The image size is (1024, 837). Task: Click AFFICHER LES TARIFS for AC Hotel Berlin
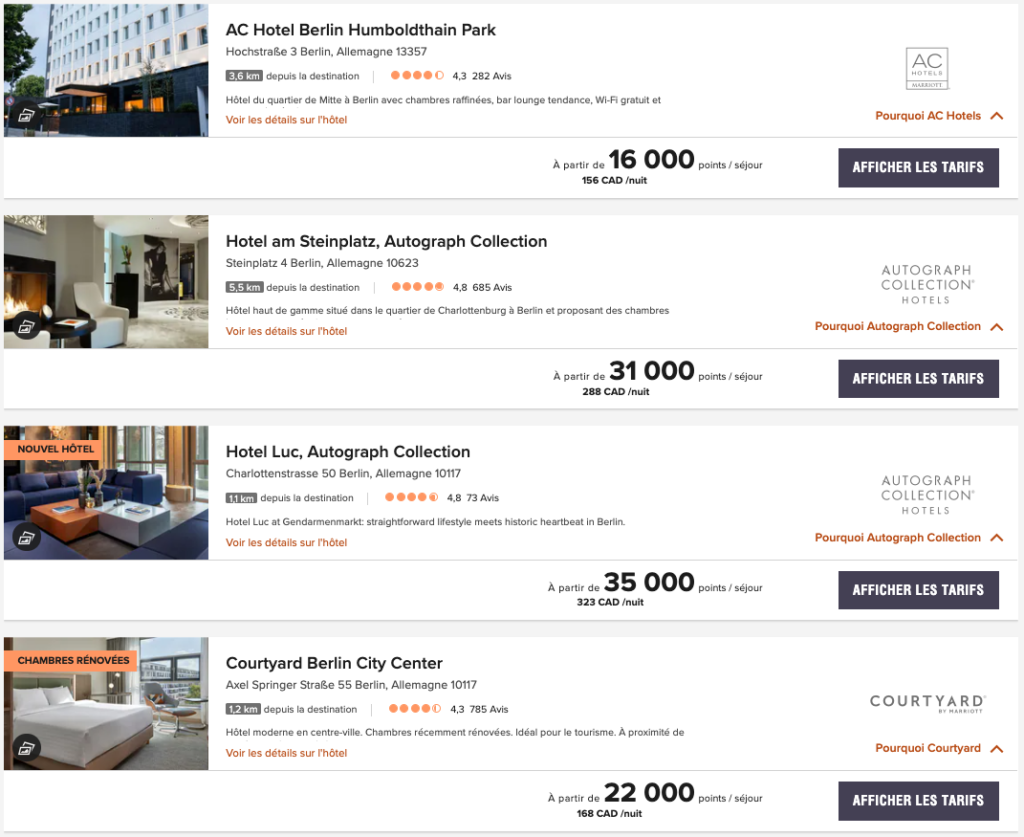pos(918,167)
